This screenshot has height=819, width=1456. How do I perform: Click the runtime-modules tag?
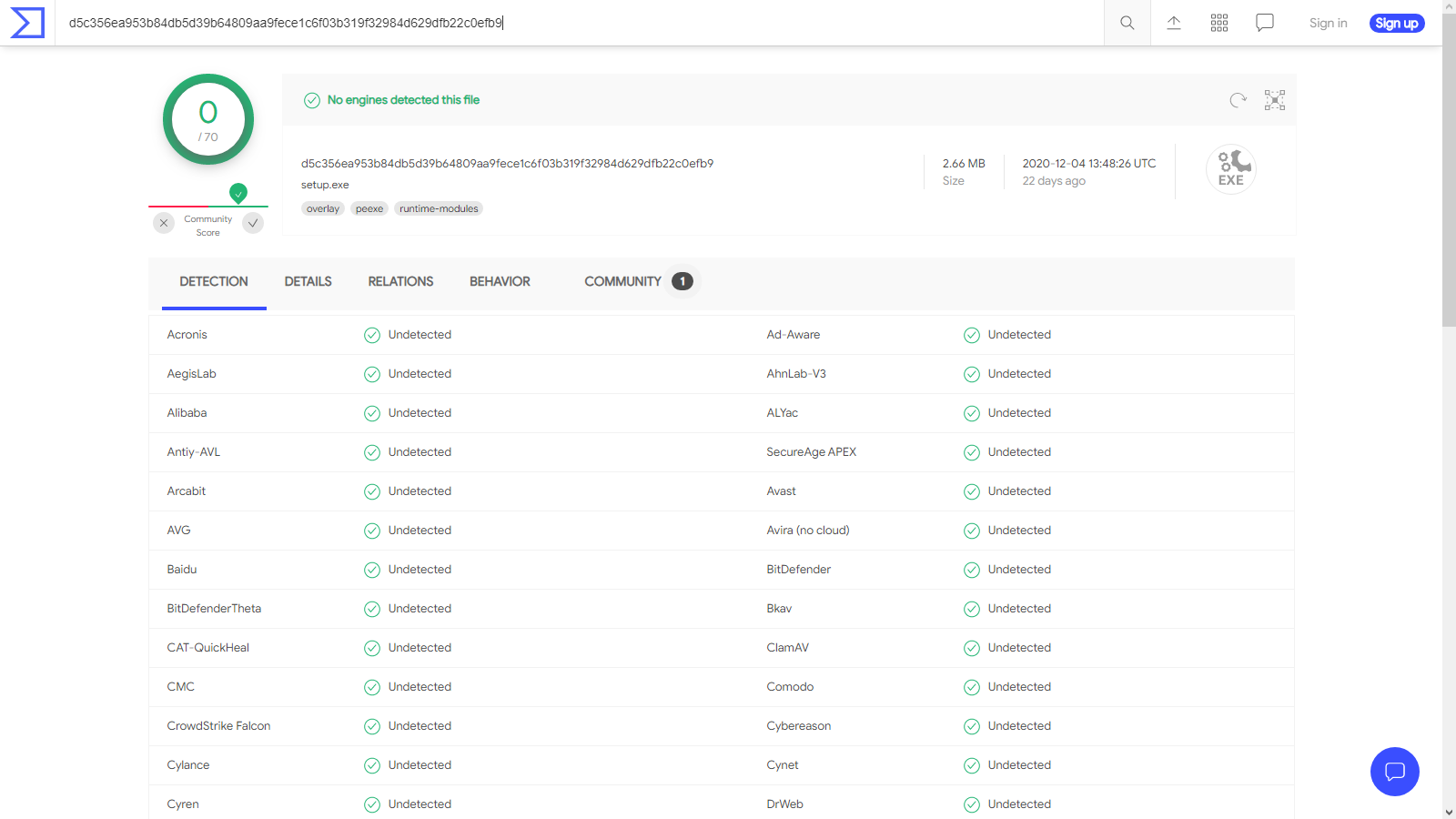[x=439, y=209]
